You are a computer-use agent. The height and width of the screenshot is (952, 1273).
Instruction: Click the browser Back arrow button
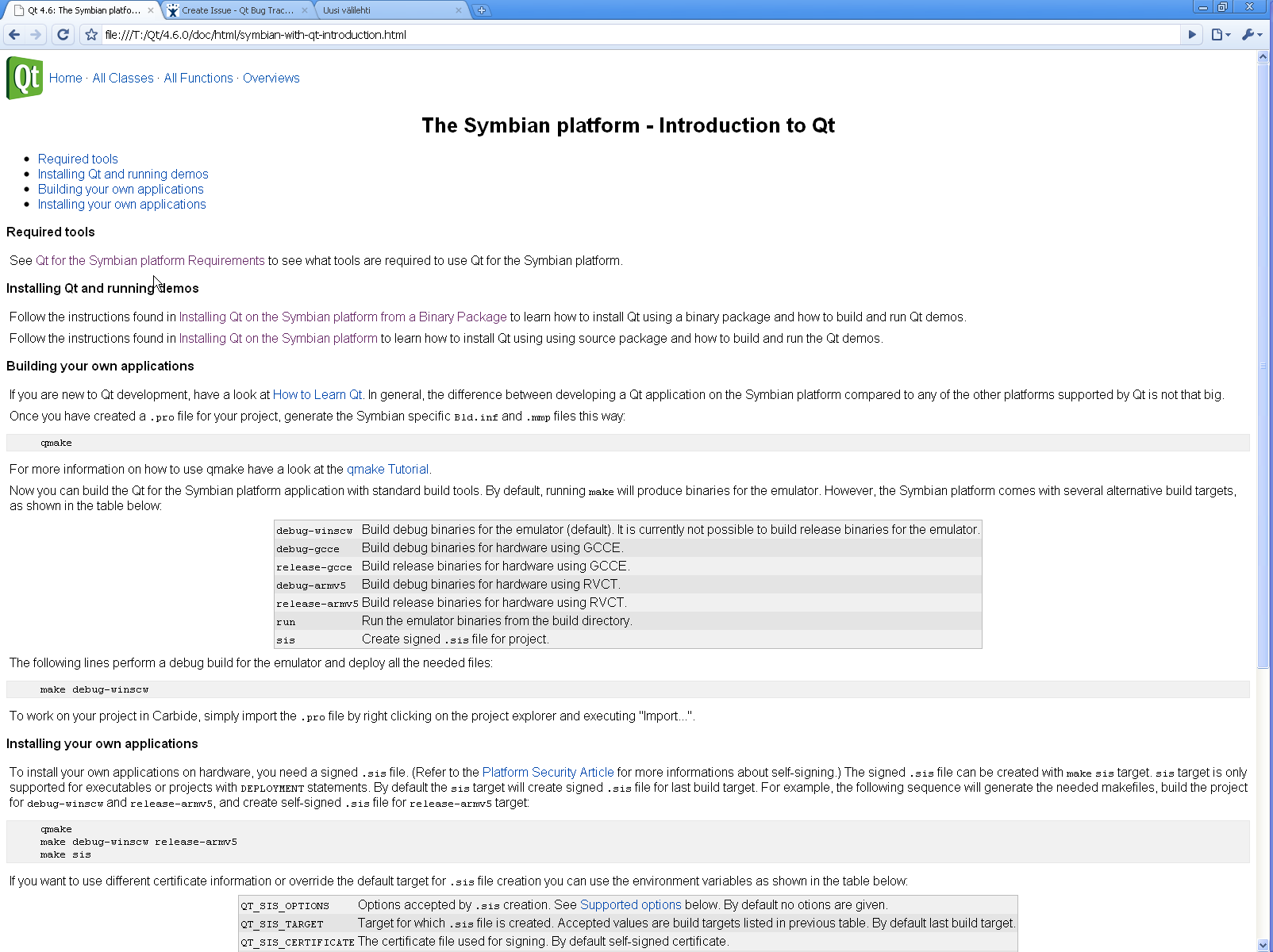click(x=14, y=35)
